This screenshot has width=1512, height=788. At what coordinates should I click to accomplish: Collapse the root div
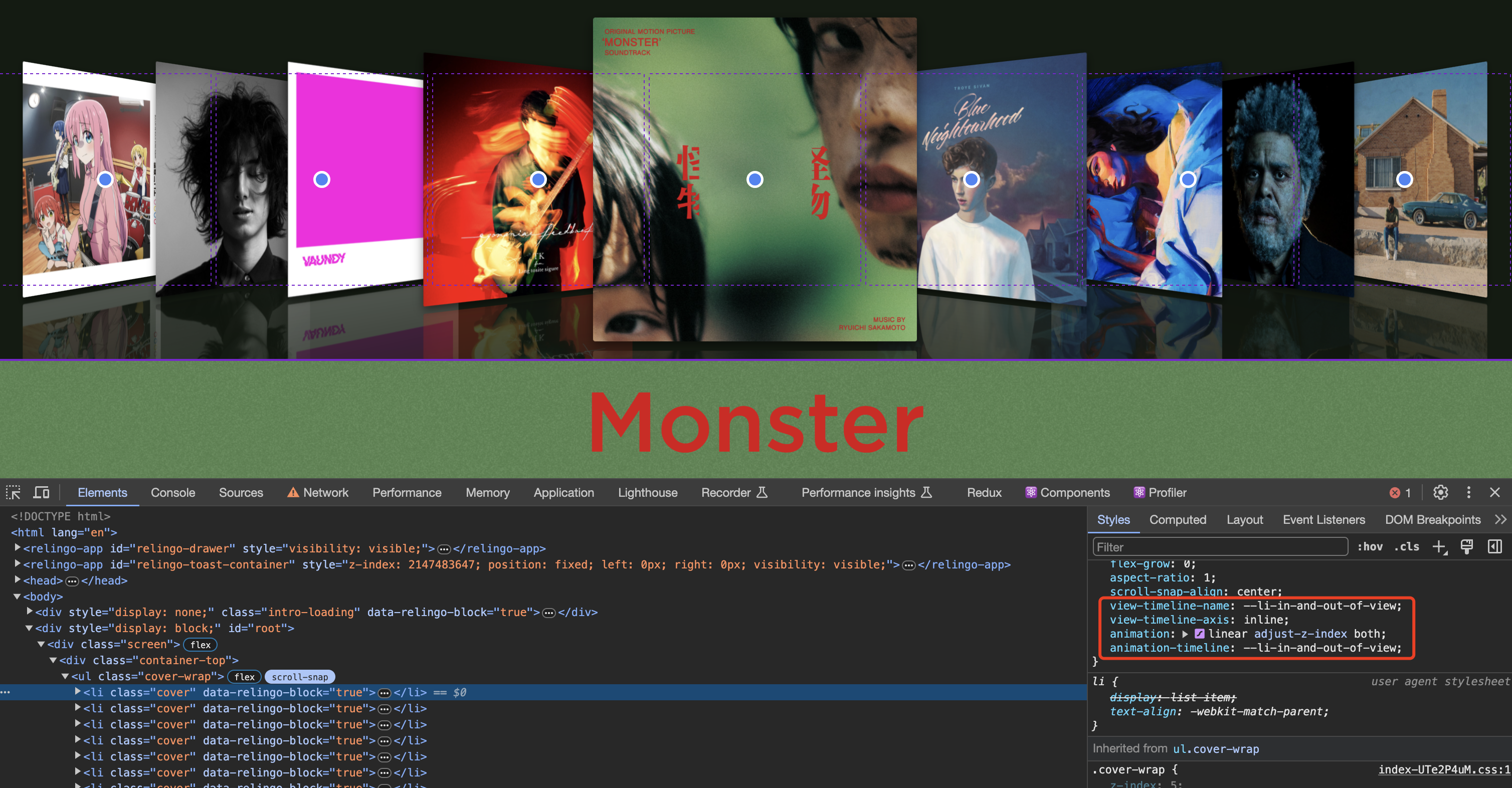[x=29, y=628]
